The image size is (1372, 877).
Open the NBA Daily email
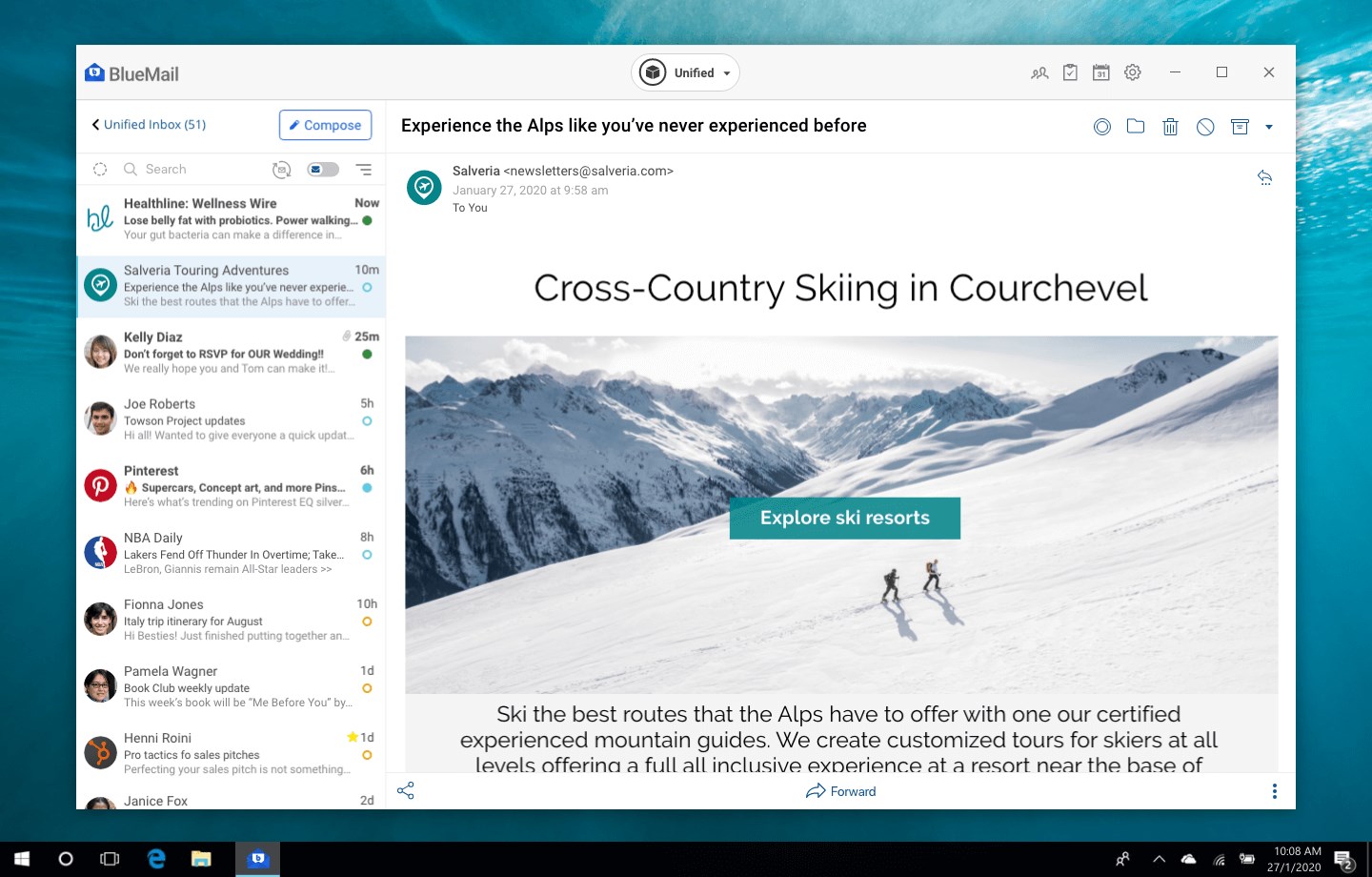tap(231, 553)
